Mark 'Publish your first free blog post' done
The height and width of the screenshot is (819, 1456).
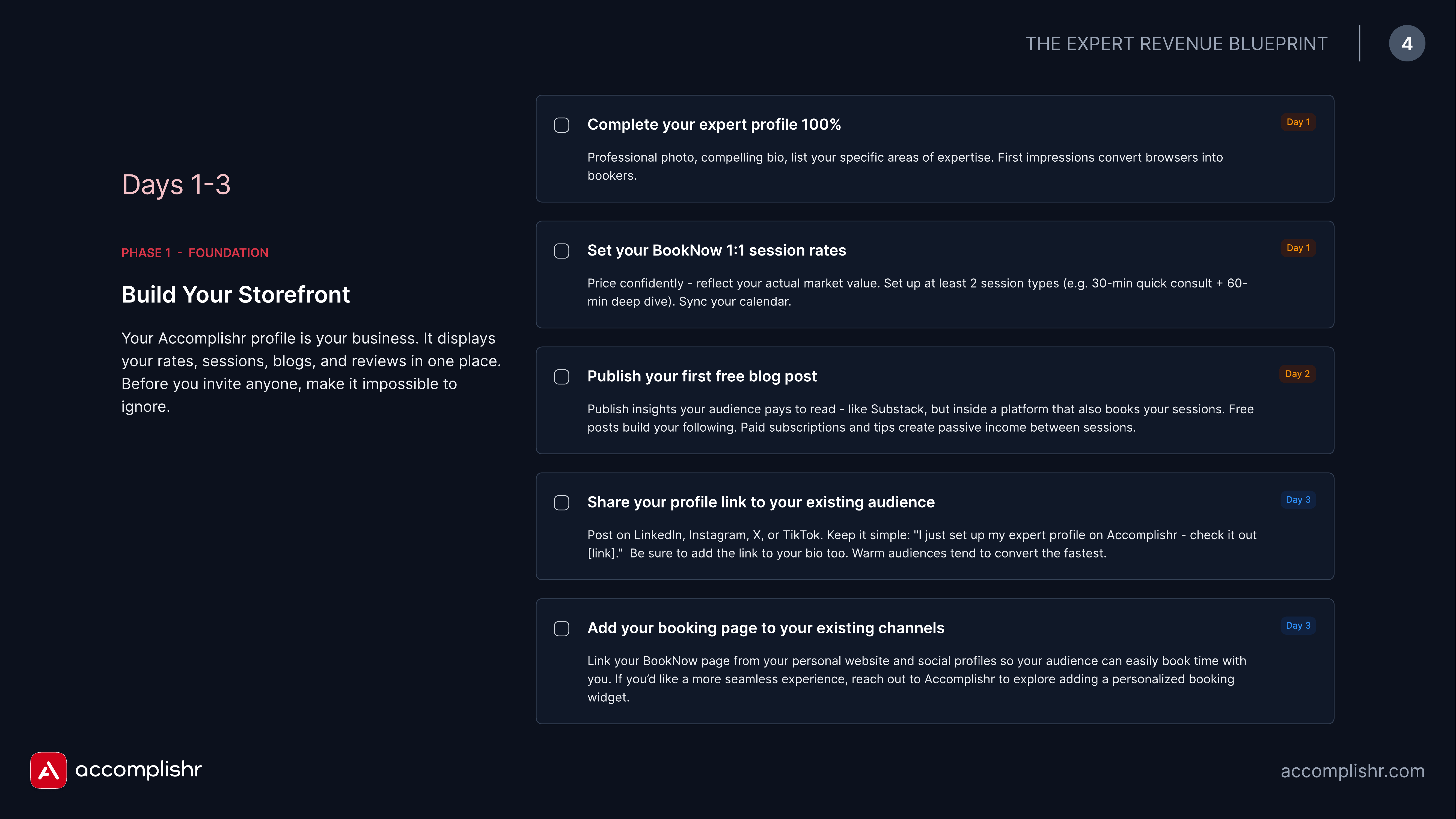point(561,377)
